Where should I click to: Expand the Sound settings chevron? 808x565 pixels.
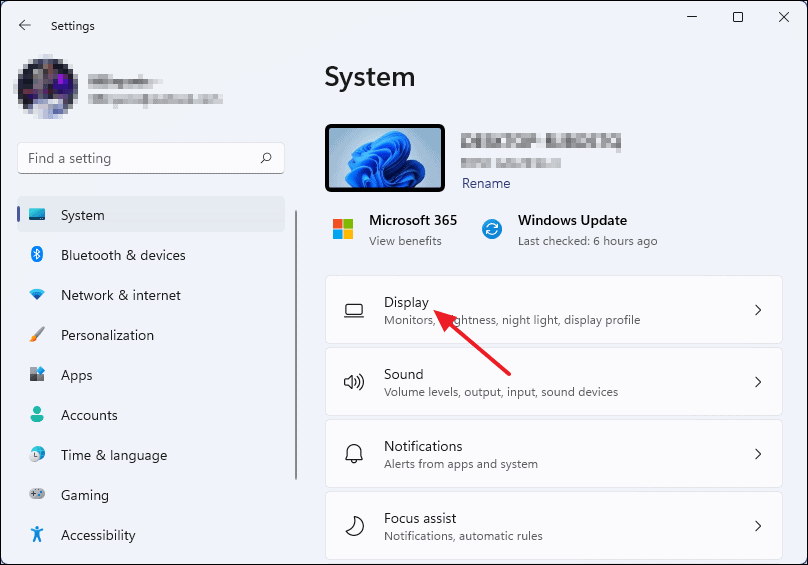(758, 382)
